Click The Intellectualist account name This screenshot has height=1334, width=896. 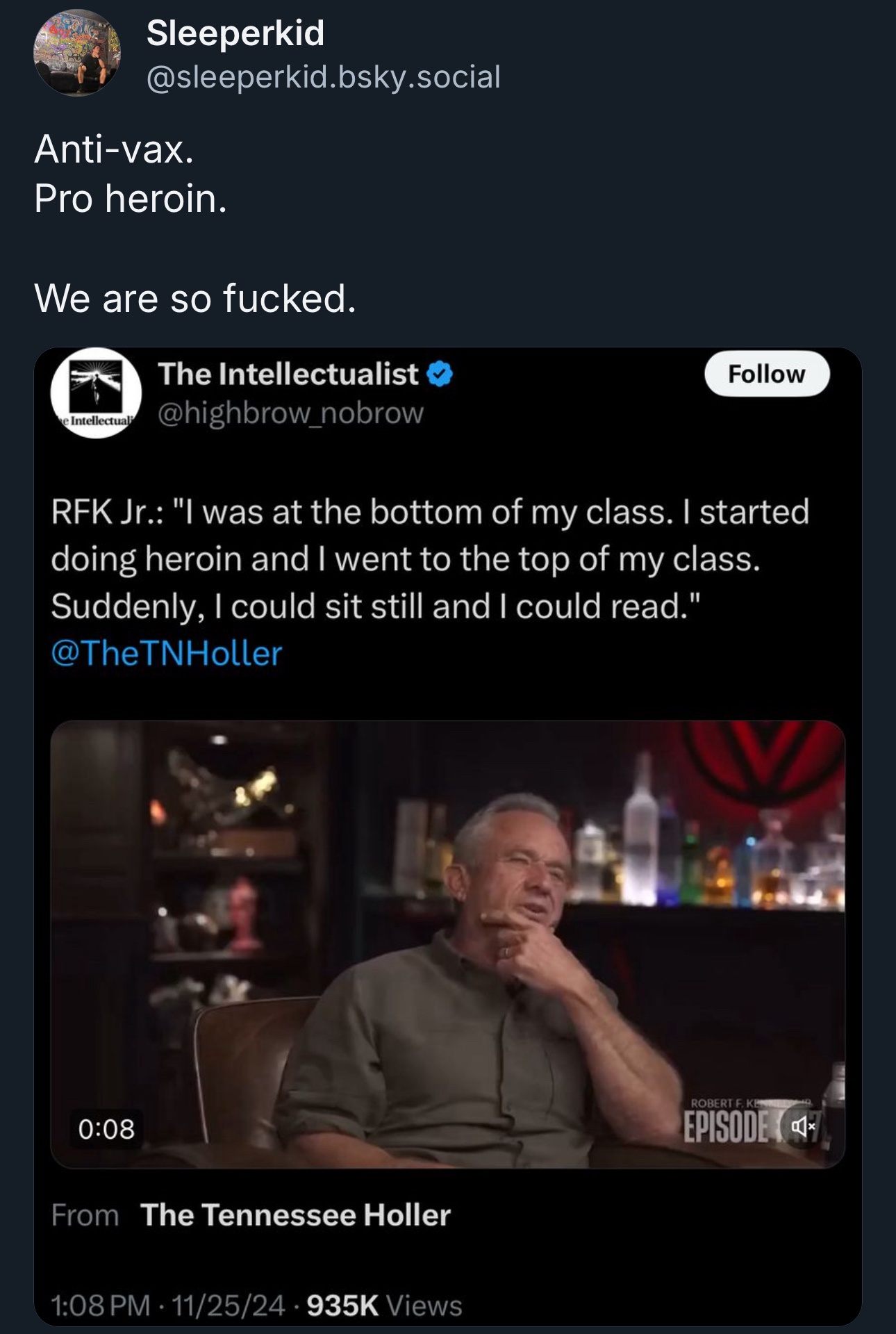coord(288,374)
